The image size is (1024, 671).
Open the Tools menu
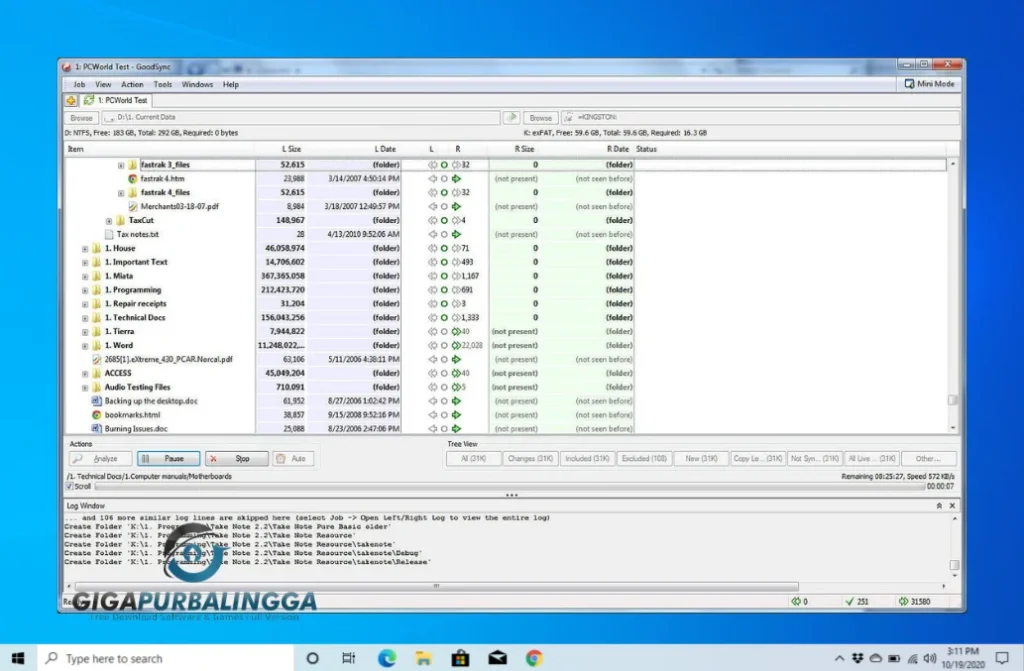click(x=163, y=85)
